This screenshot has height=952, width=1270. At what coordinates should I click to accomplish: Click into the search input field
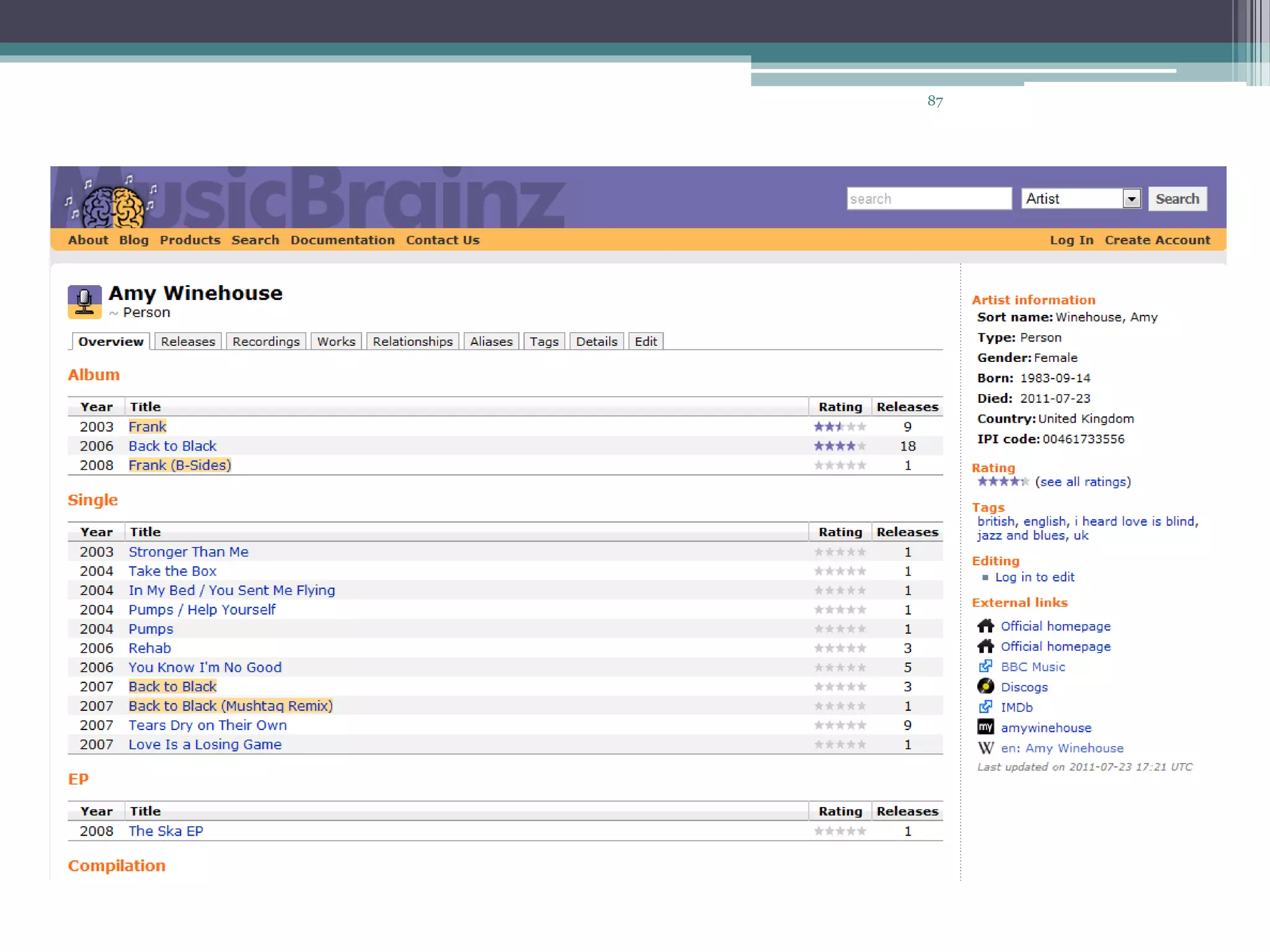coord(928,199)
